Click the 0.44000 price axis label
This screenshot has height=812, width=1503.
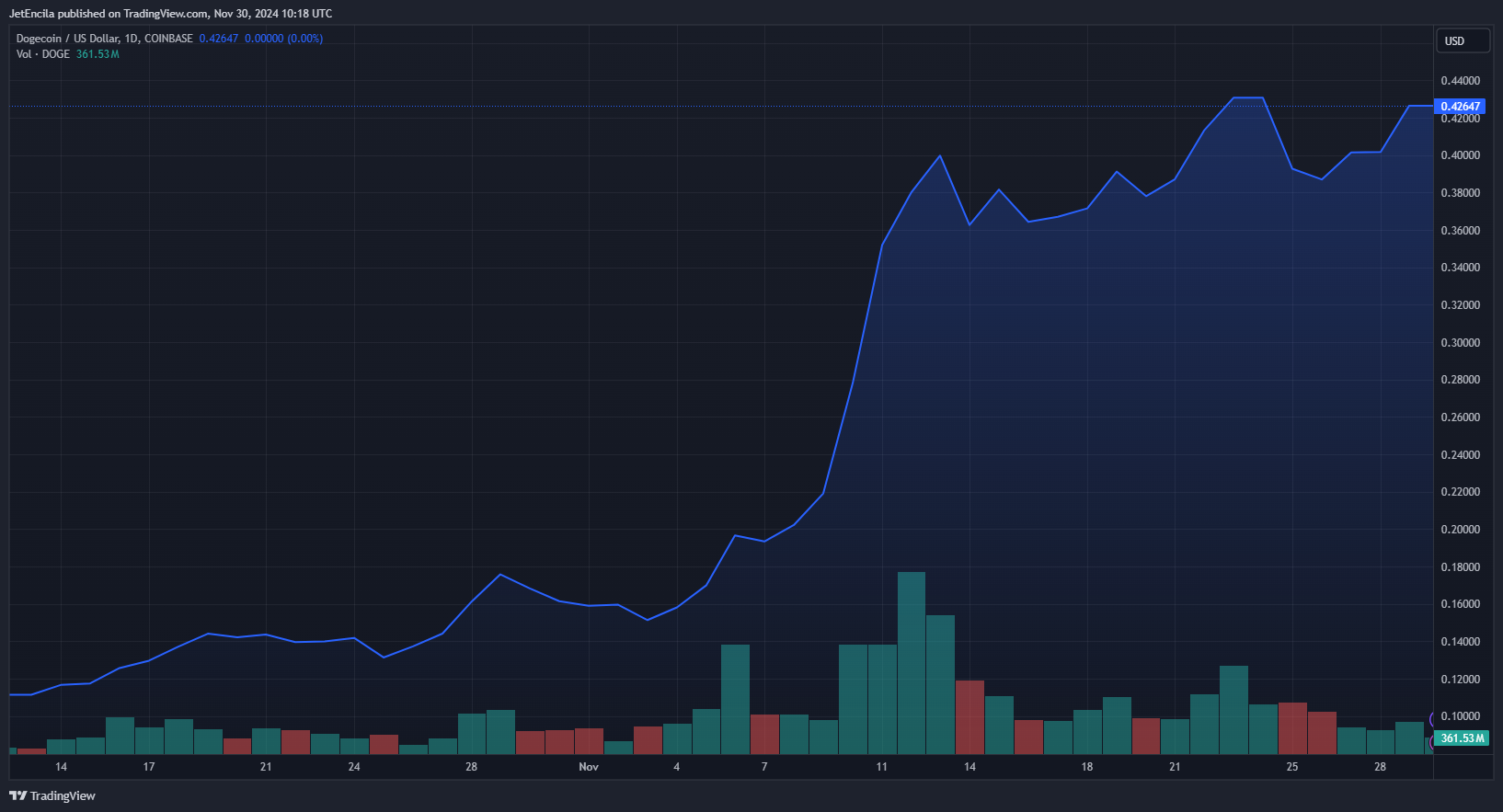[1460, 81]
